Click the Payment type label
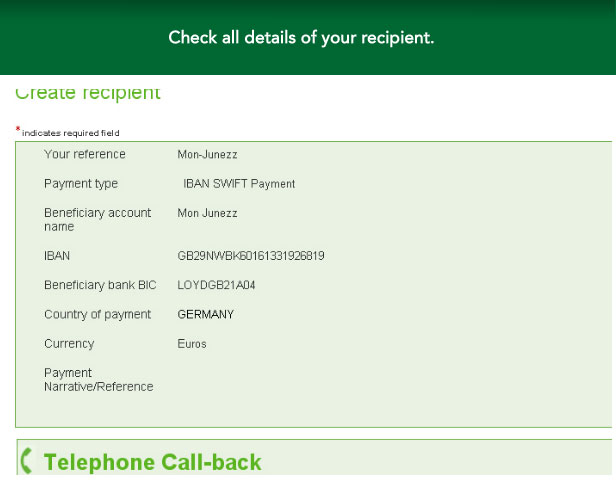This screenshot has width=616, height=480. point(81,184)
